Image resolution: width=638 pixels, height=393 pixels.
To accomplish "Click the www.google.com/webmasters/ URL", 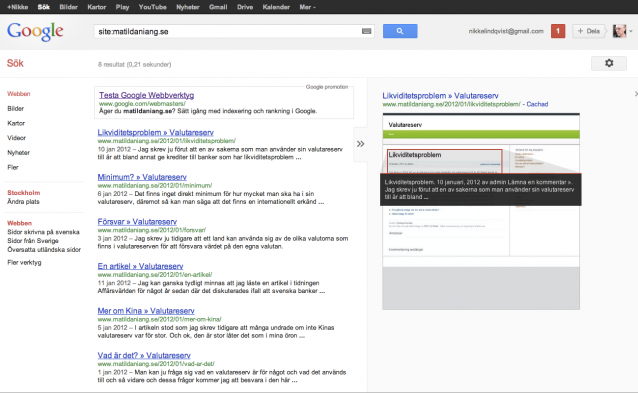I will tap(142, 104).
